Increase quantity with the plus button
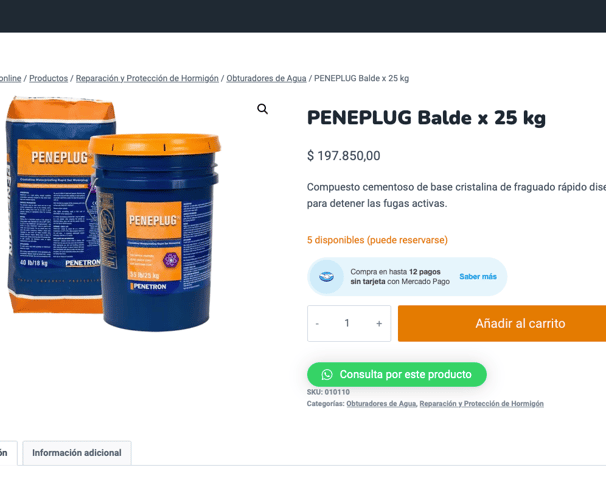 (x=379, y=323)
